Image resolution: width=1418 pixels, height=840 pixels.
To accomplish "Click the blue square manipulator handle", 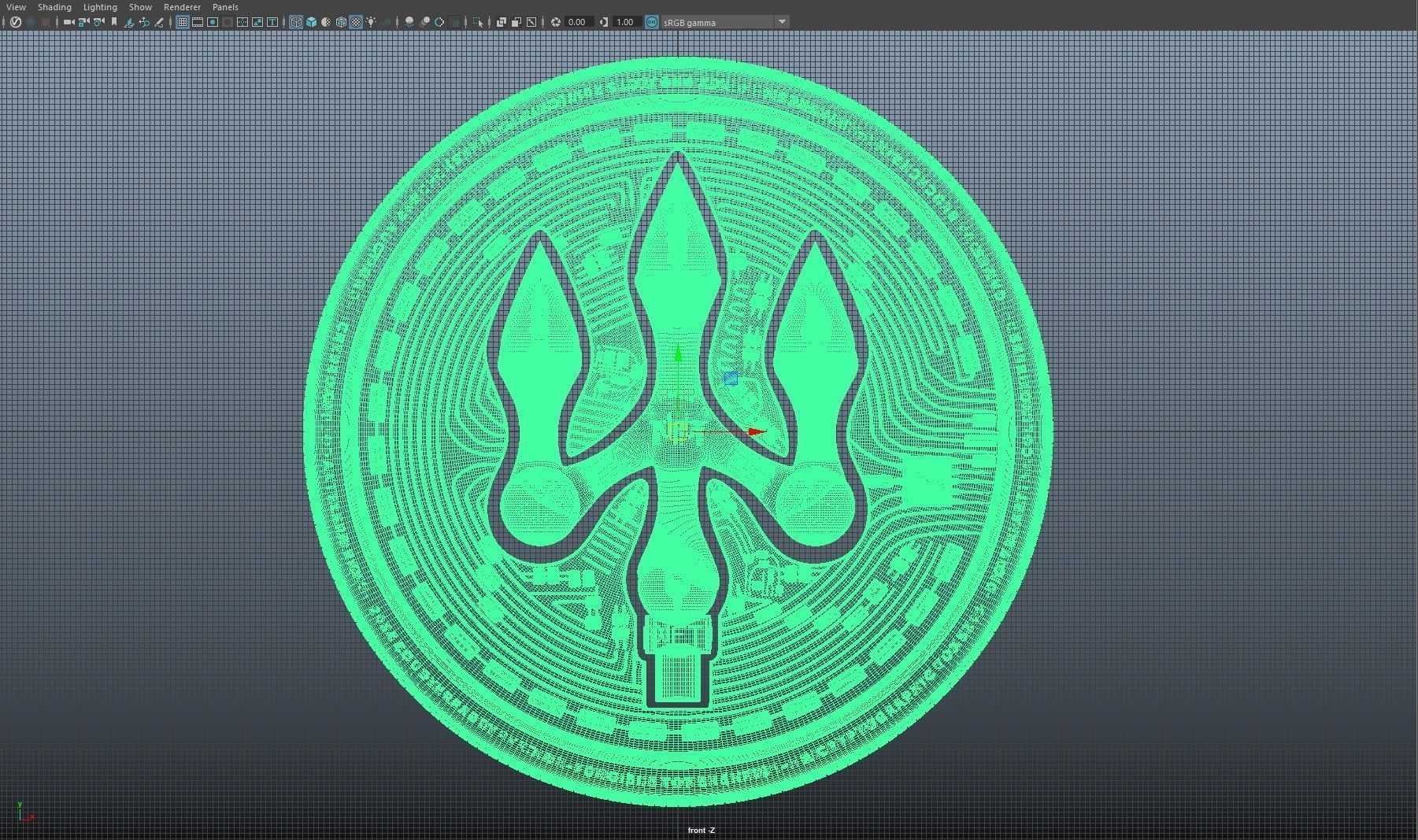I will pos(731,379).
